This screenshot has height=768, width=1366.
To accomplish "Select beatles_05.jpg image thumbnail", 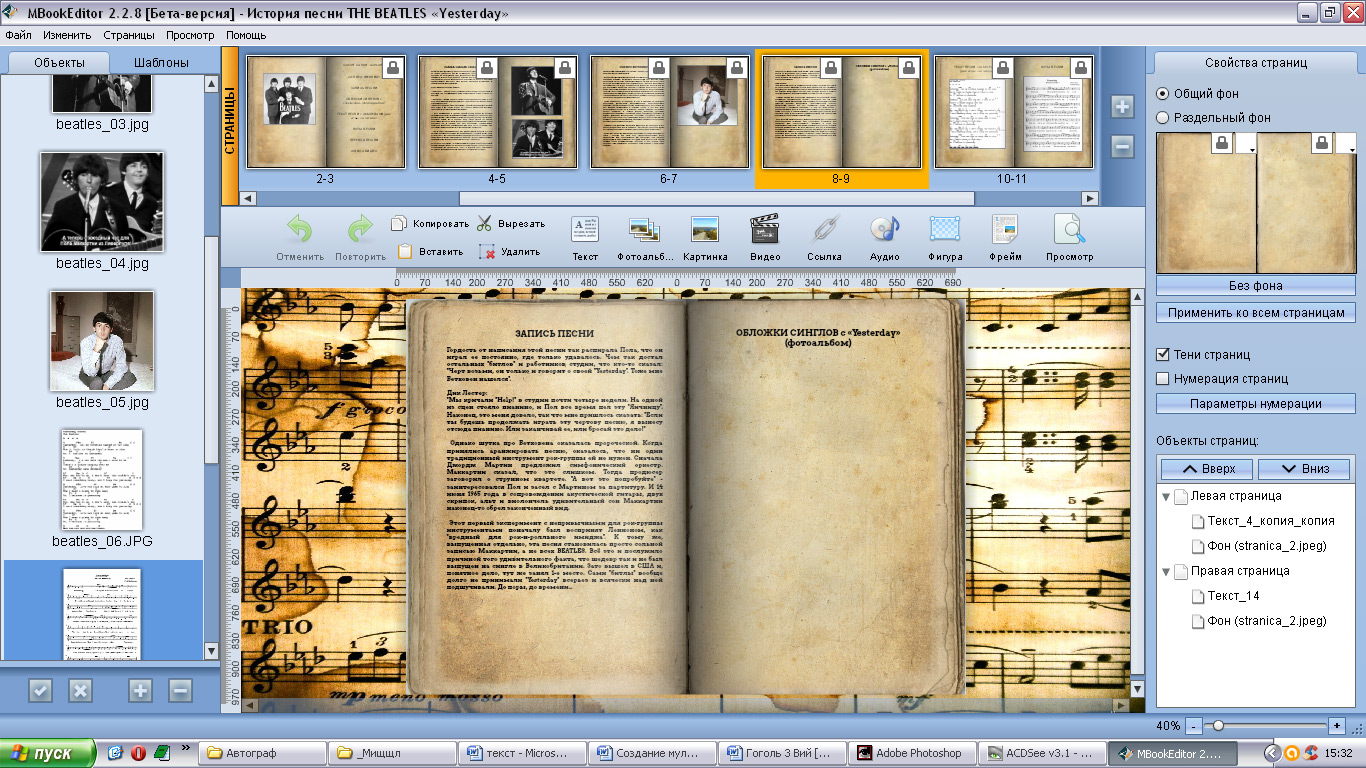I will click(x=102, y=341).
